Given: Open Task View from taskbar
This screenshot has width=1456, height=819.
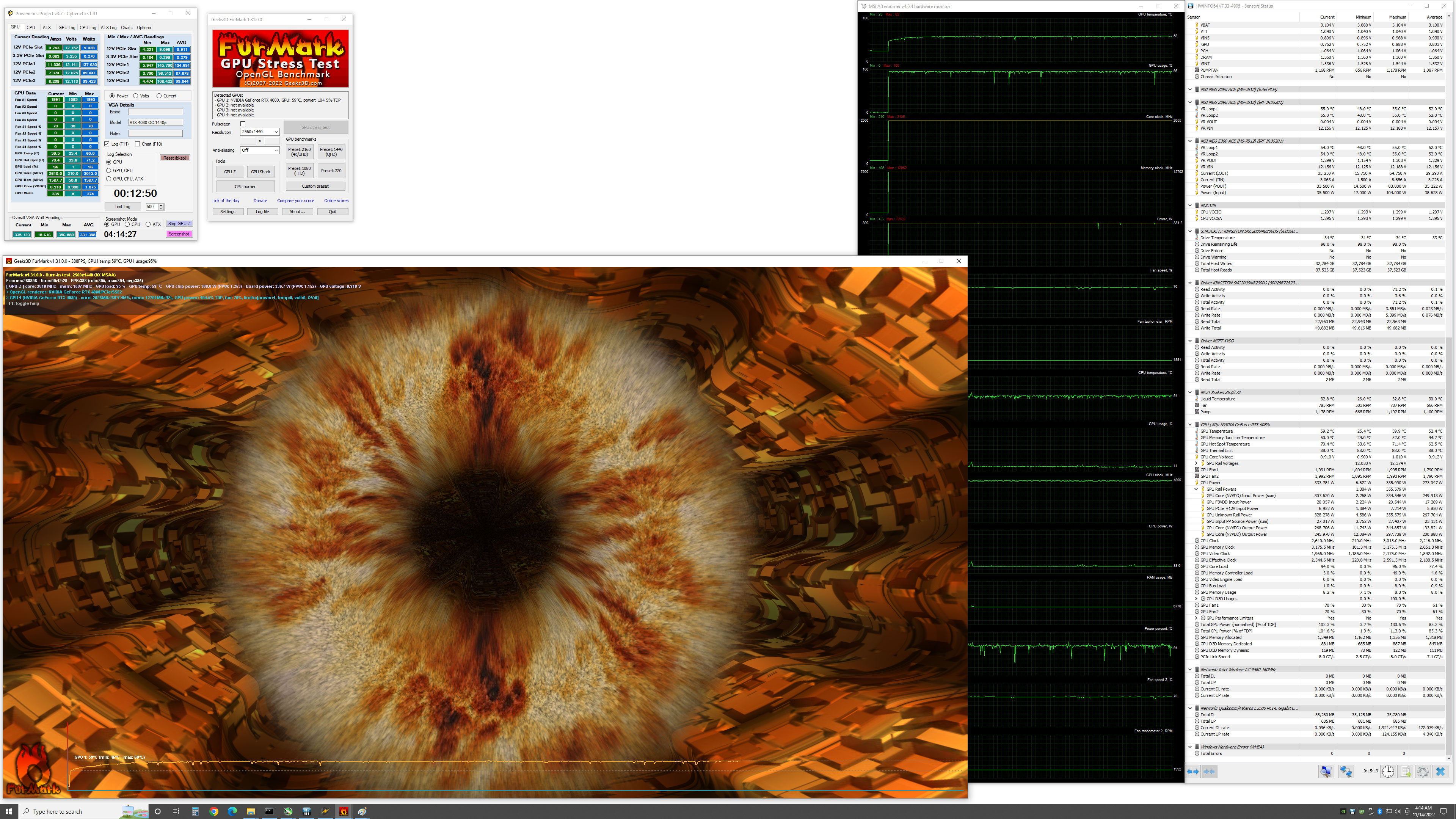Looking at the screenshot, I should 176,811.
